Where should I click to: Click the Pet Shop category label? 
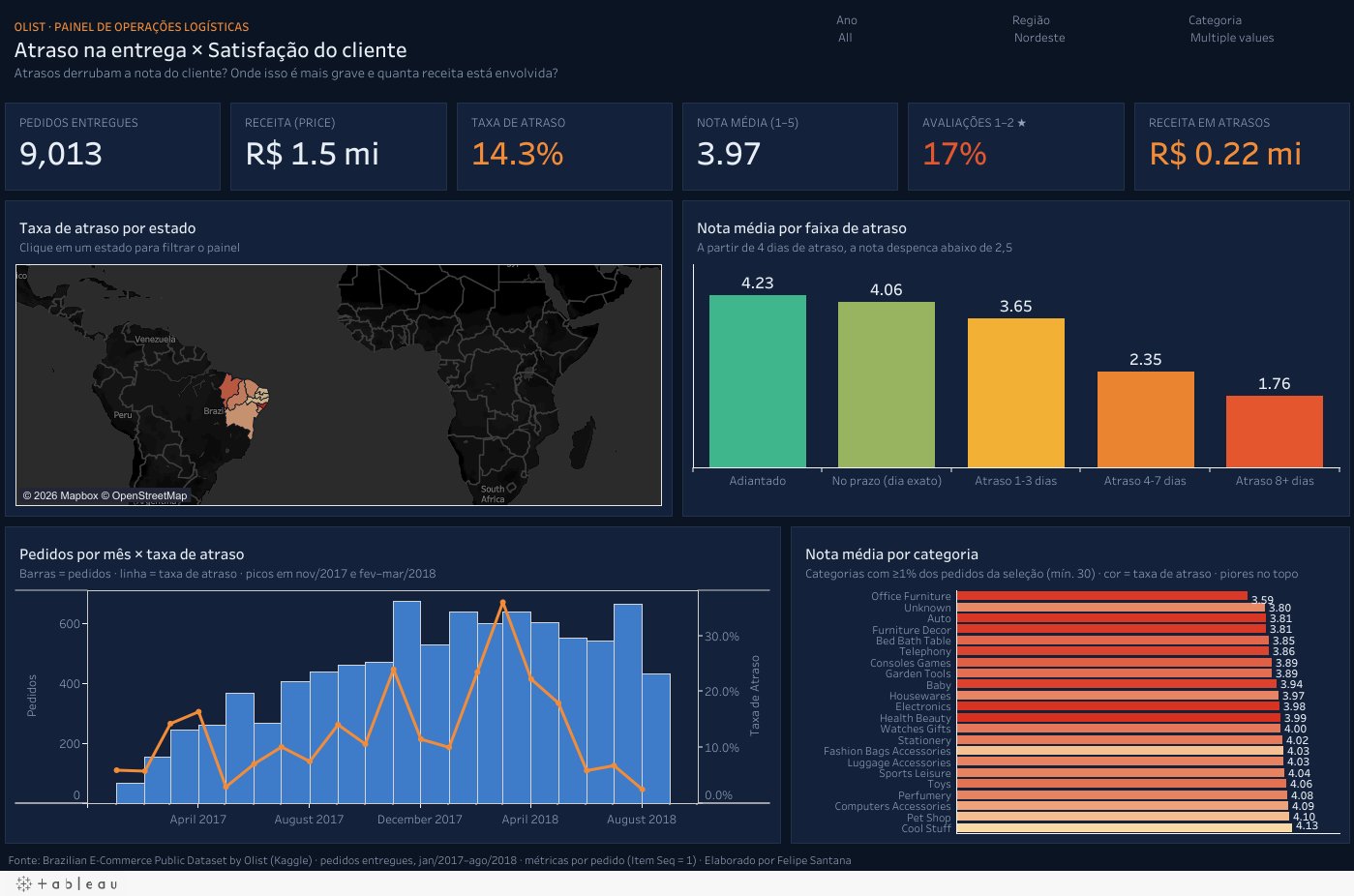pos(929,818)
